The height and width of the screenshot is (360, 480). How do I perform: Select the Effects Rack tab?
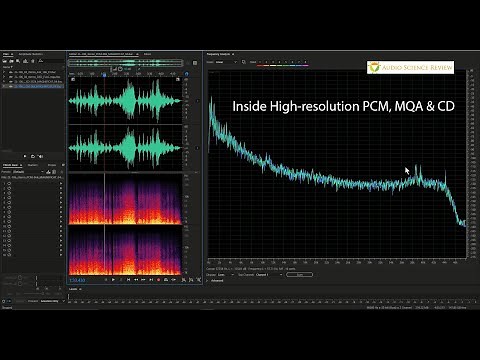coord(12,165)
